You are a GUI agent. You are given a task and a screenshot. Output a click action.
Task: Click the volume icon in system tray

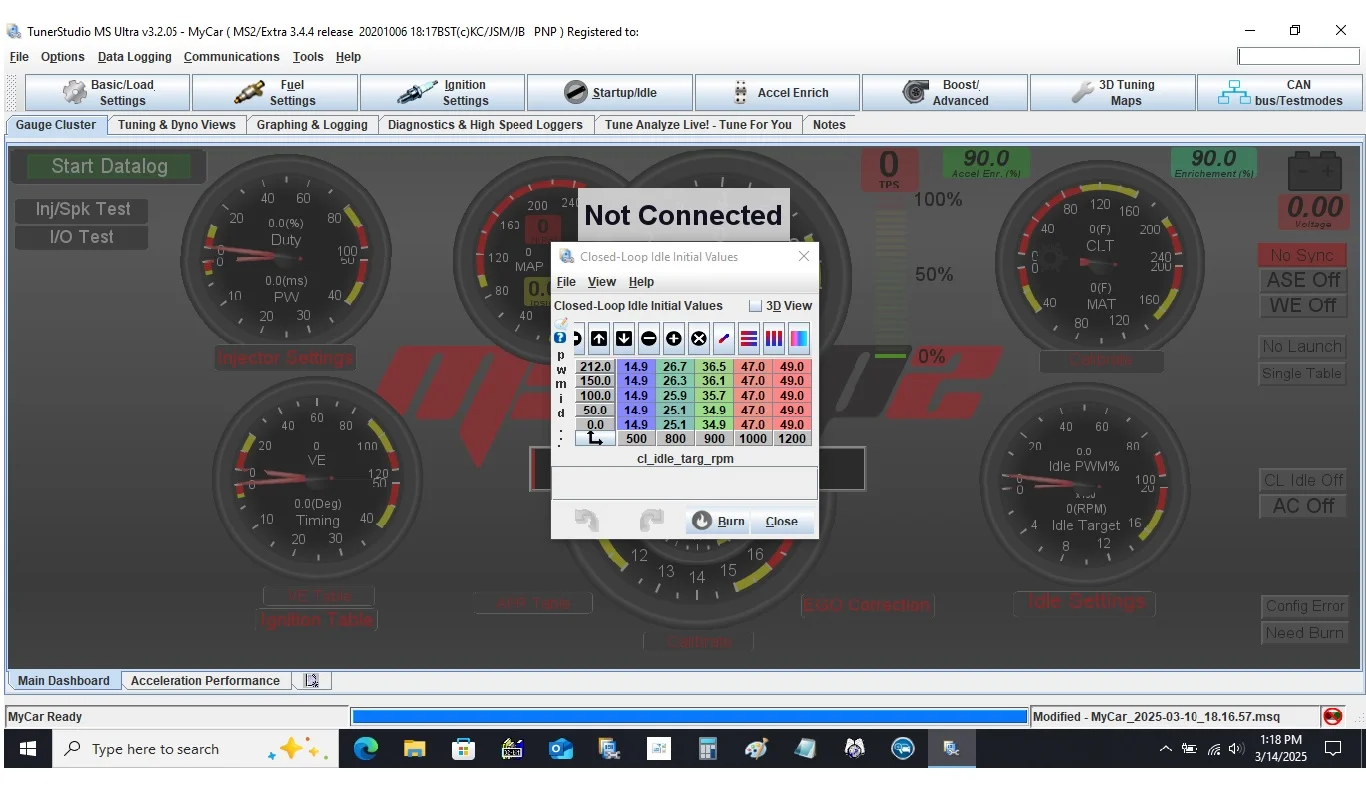click(1236, 749)
